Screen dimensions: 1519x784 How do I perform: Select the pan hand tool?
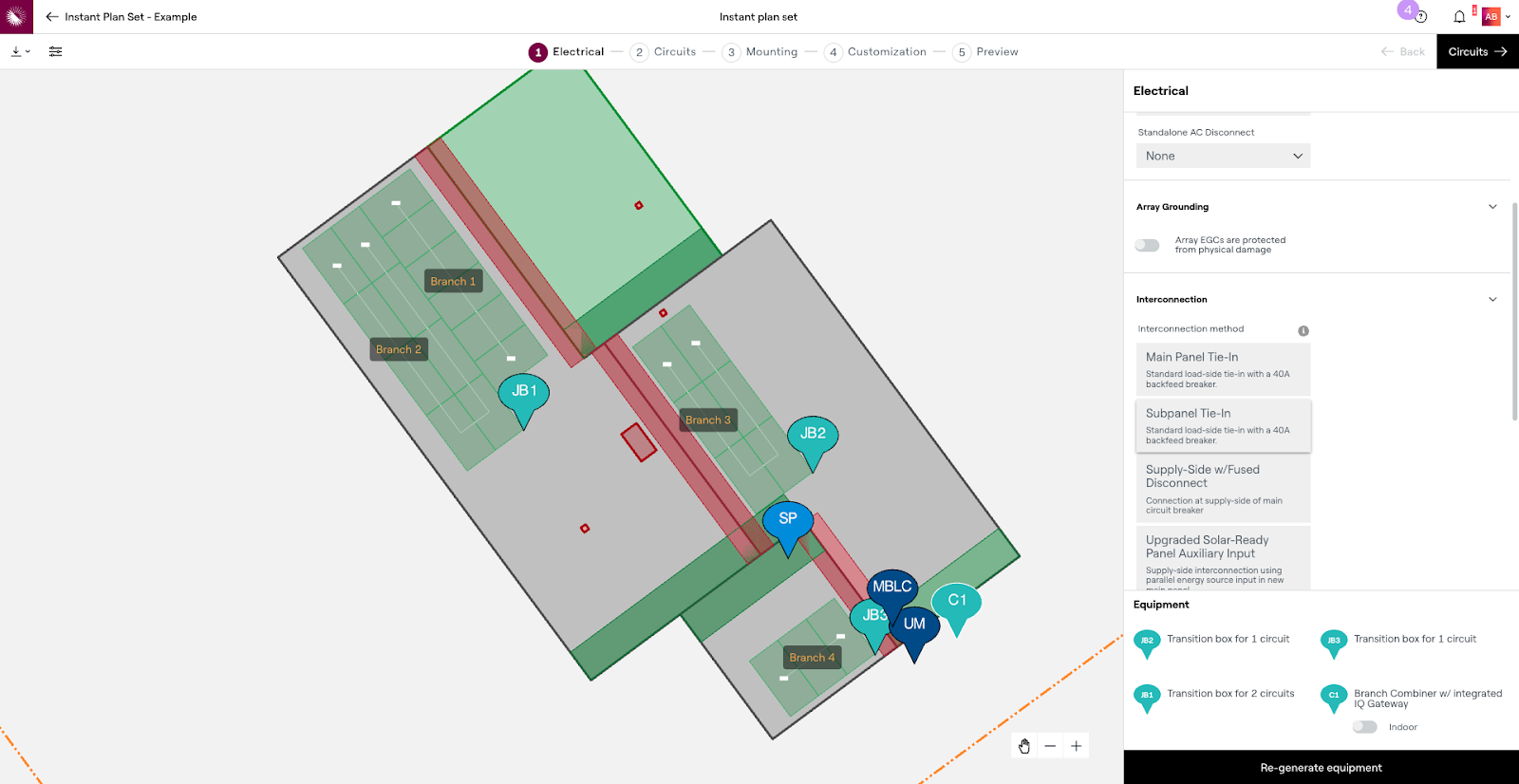[x=1024, y=746]
